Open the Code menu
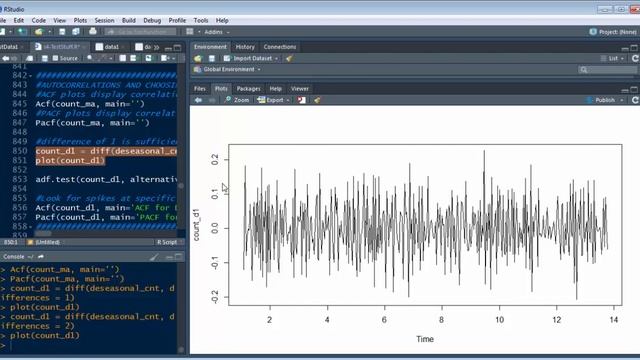Viewport: 640px width, 360px height. coord(38,20)
